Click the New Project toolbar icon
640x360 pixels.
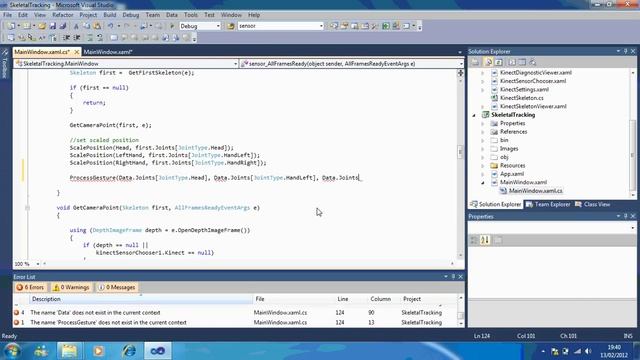pyautogui.click(x=11, y=26)
